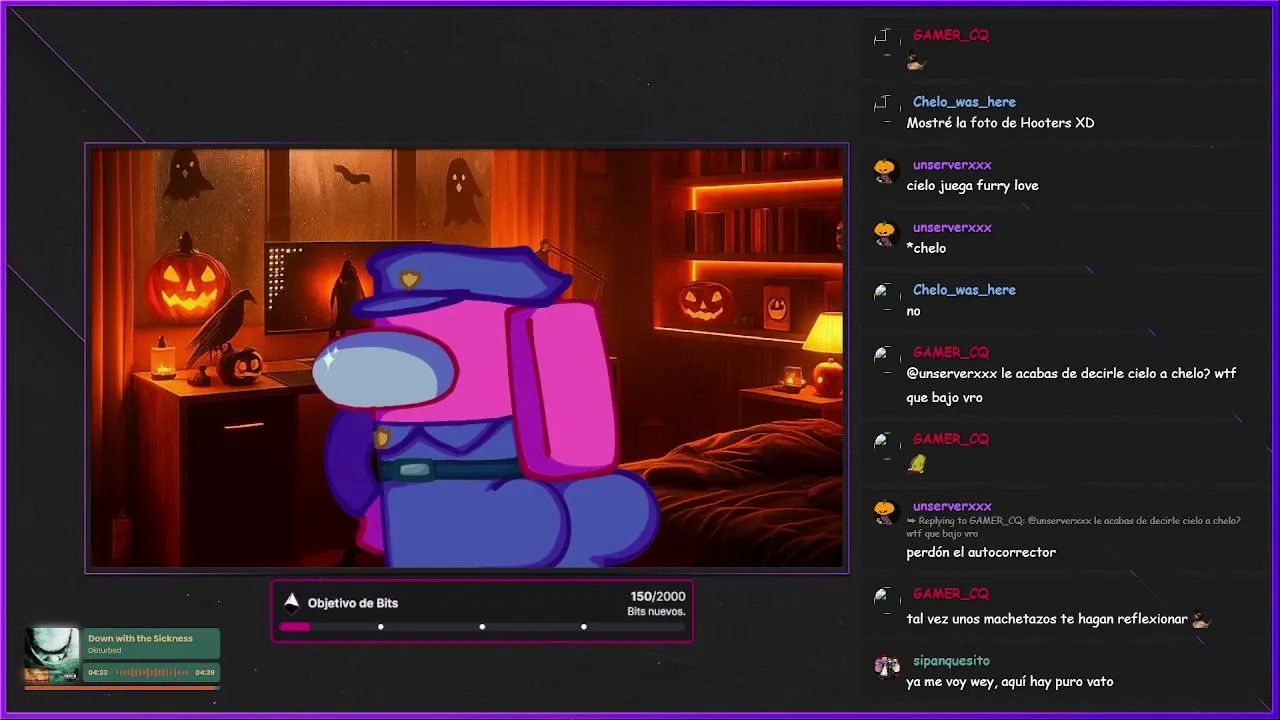This screenshot has height=720, width=1280.
Task: Click the Disturbed album cover thumbnail
Action: (x=52, y=655)
